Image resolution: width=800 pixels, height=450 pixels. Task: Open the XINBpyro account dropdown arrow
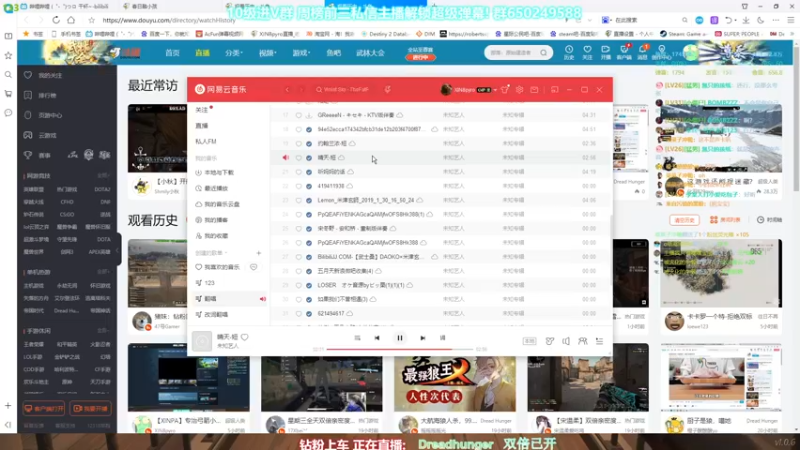(495, 90)
